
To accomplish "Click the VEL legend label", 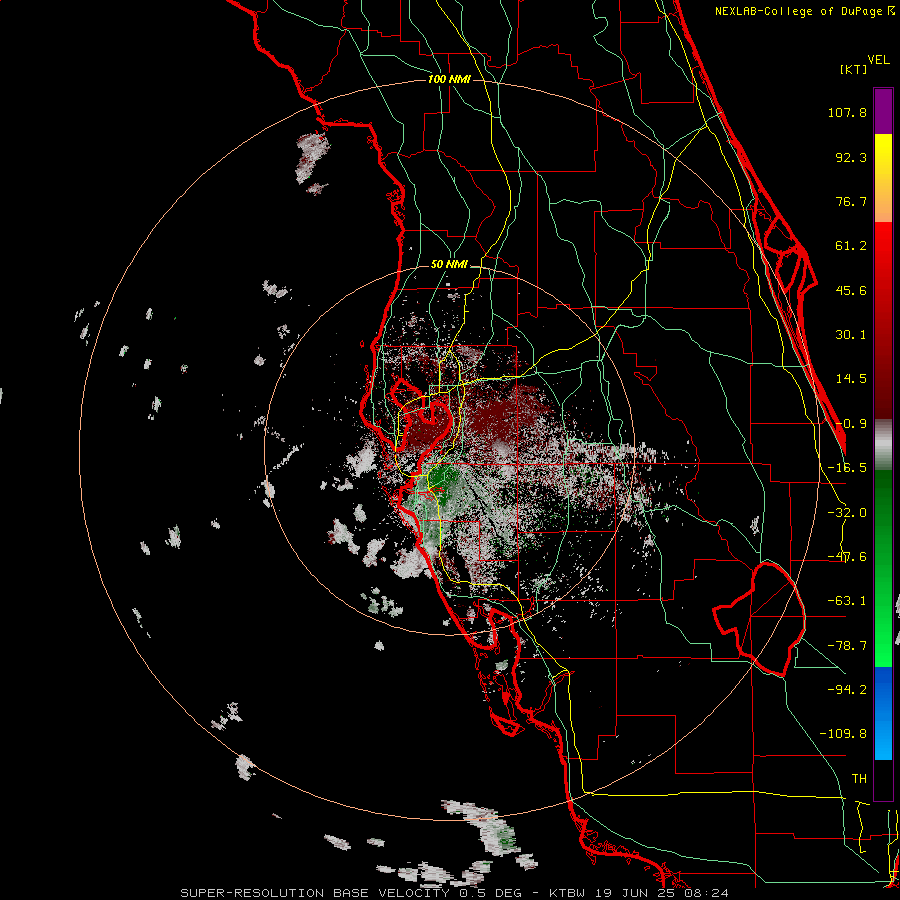I will pos(879,60).
